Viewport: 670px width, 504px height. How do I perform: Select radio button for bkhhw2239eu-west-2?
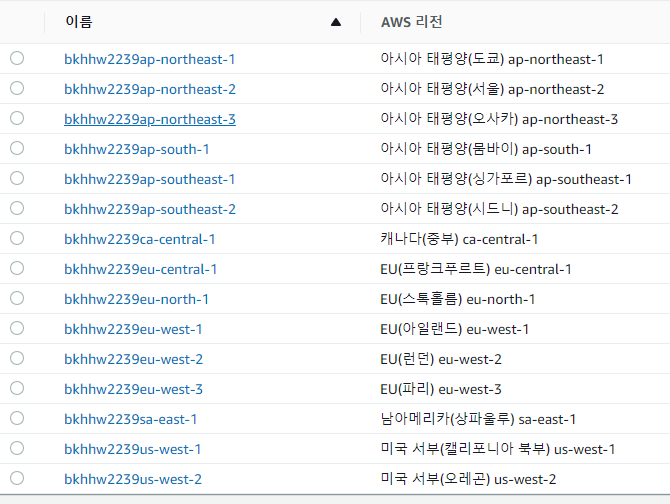click(17, 358)
